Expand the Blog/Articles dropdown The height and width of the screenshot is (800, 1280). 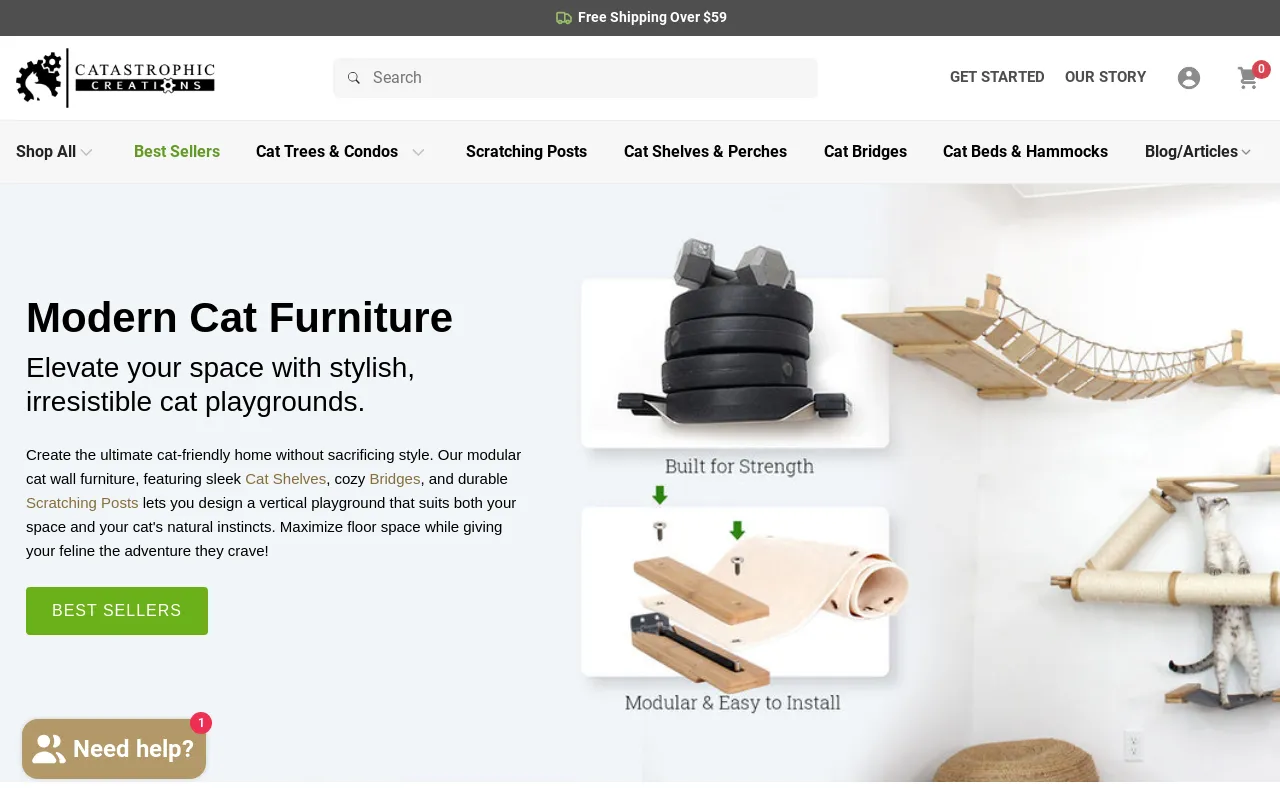pos(1198,152)
